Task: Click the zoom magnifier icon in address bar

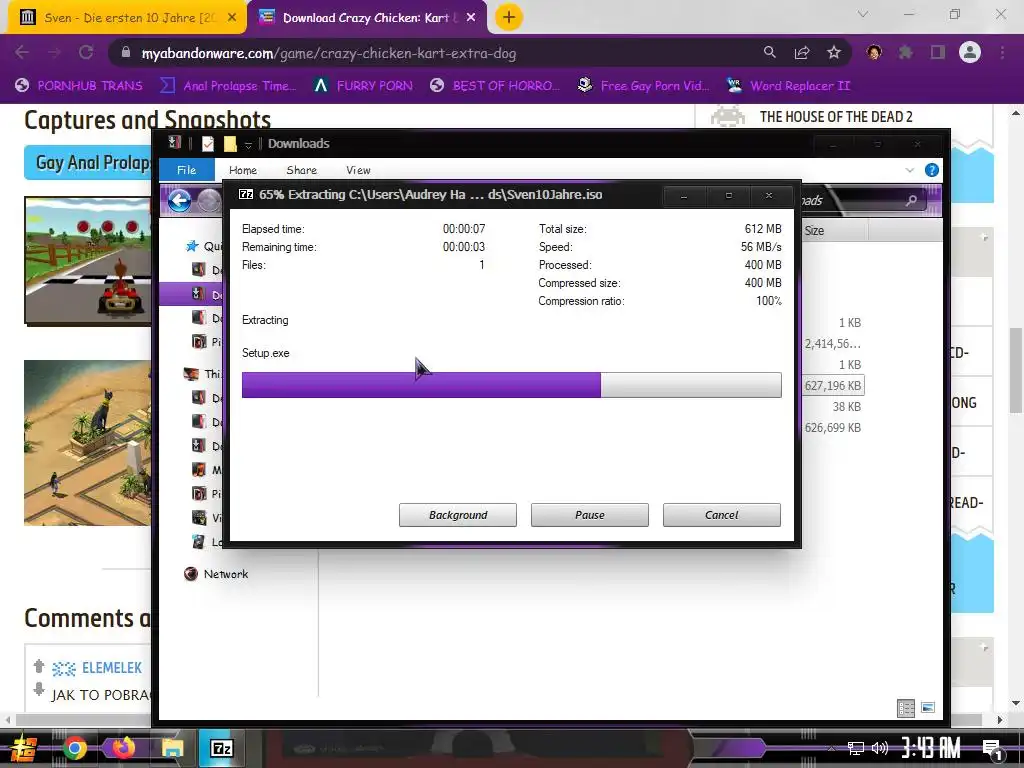Action: 770,53
